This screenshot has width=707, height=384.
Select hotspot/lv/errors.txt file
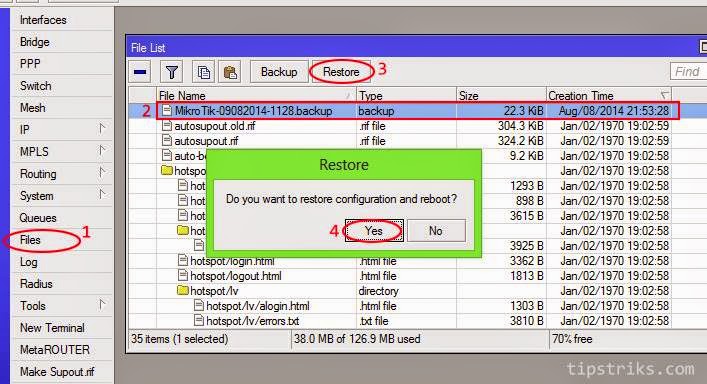[x=252, y=321]
